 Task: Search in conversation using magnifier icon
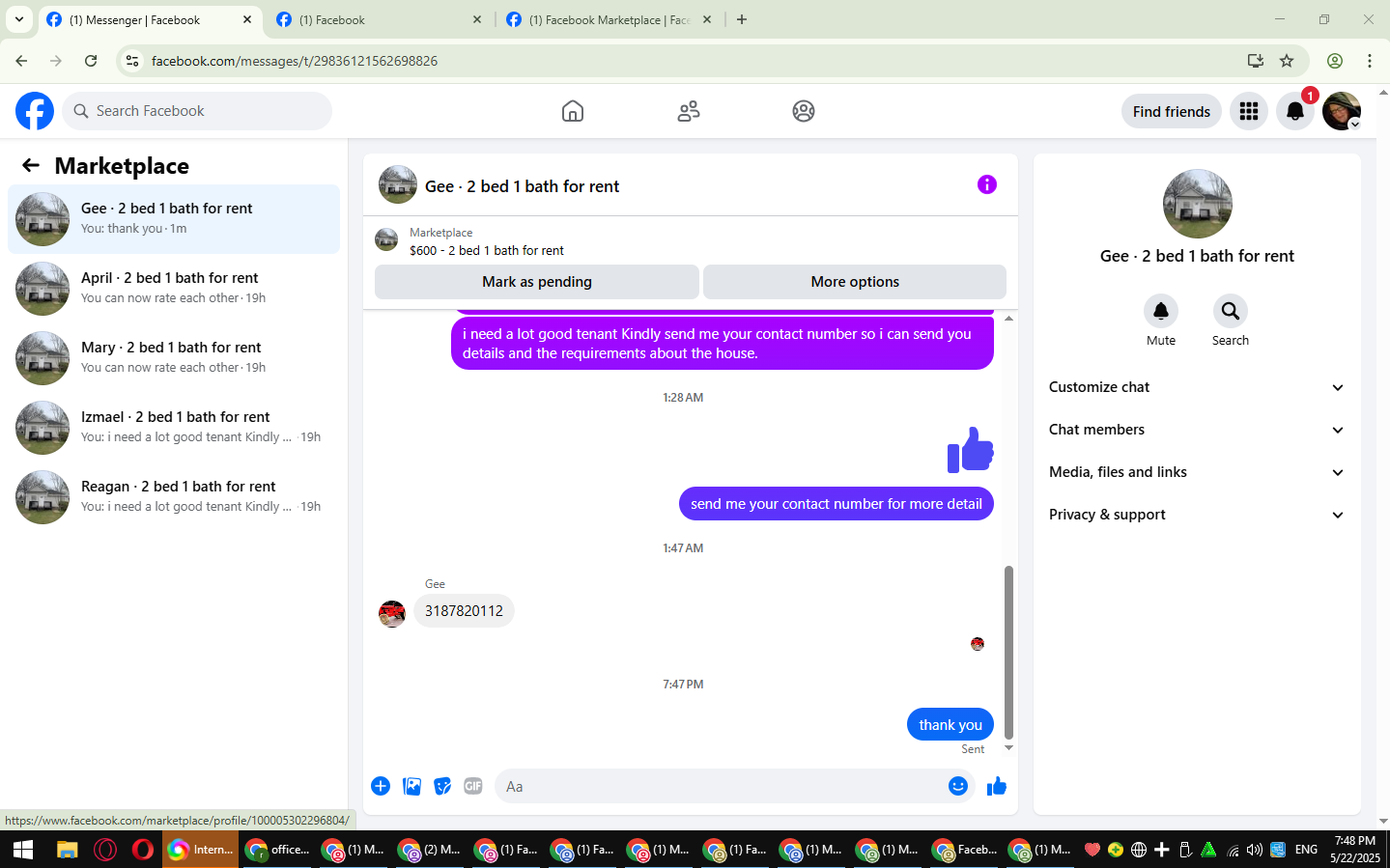point(1231,311)
